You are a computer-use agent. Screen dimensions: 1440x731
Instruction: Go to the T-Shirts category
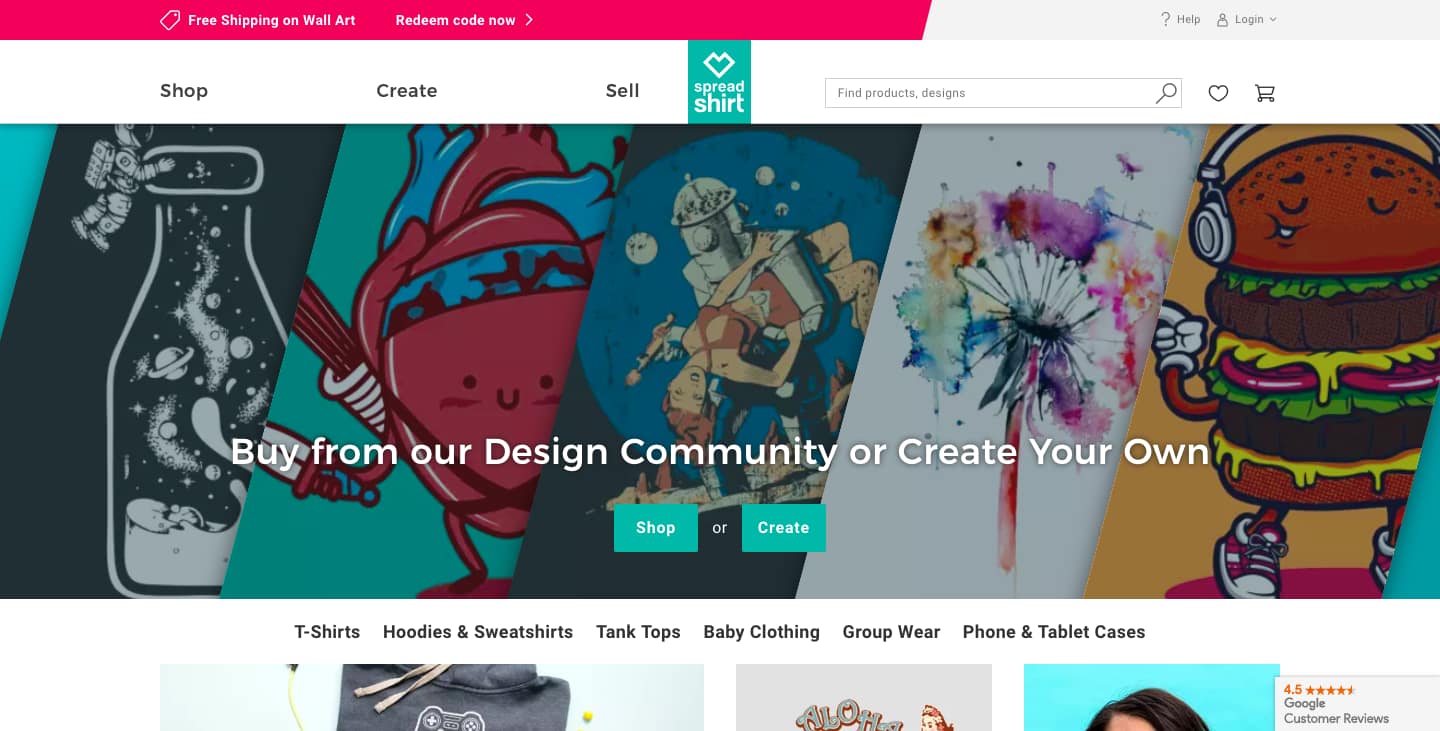[327, 632]
